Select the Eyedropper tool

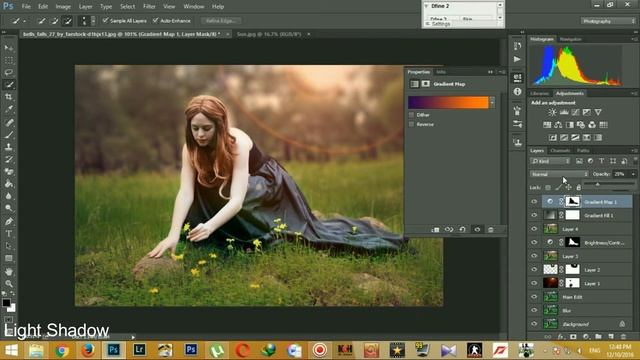[9, 109]
